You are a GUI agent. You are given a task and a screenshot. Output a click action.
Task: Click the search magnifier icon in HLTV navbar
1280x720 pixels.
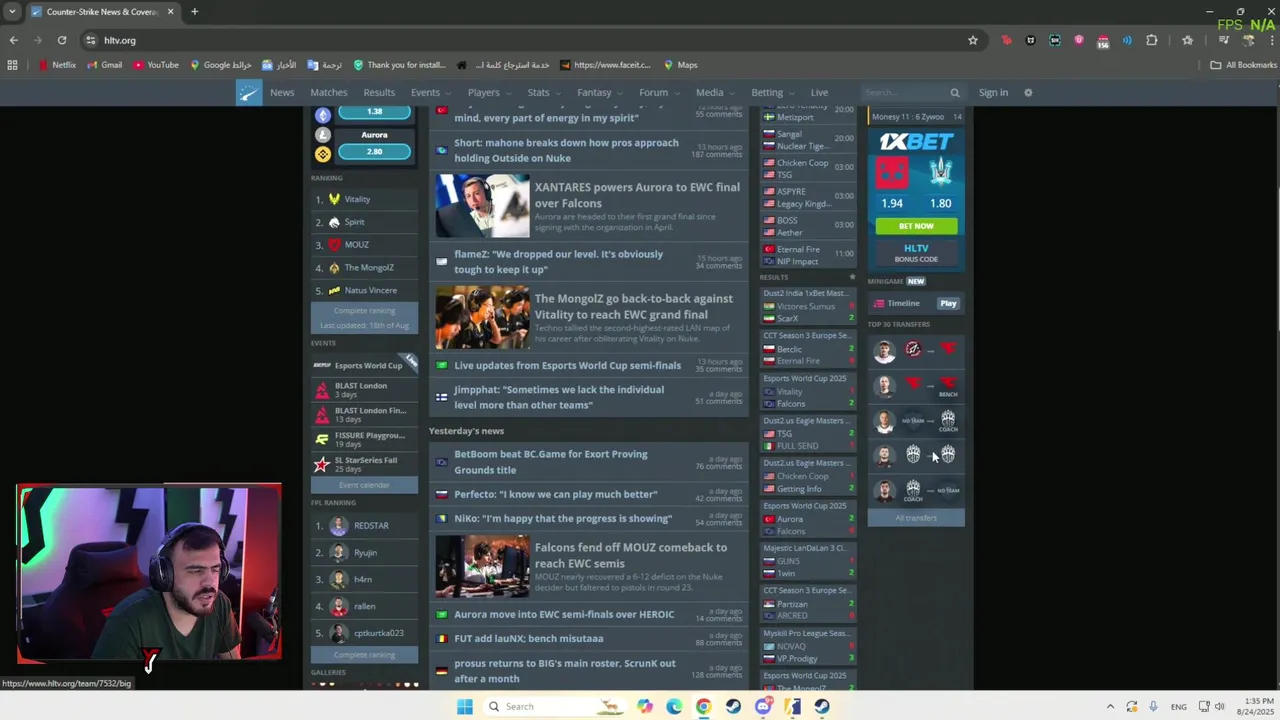point(955,93)
